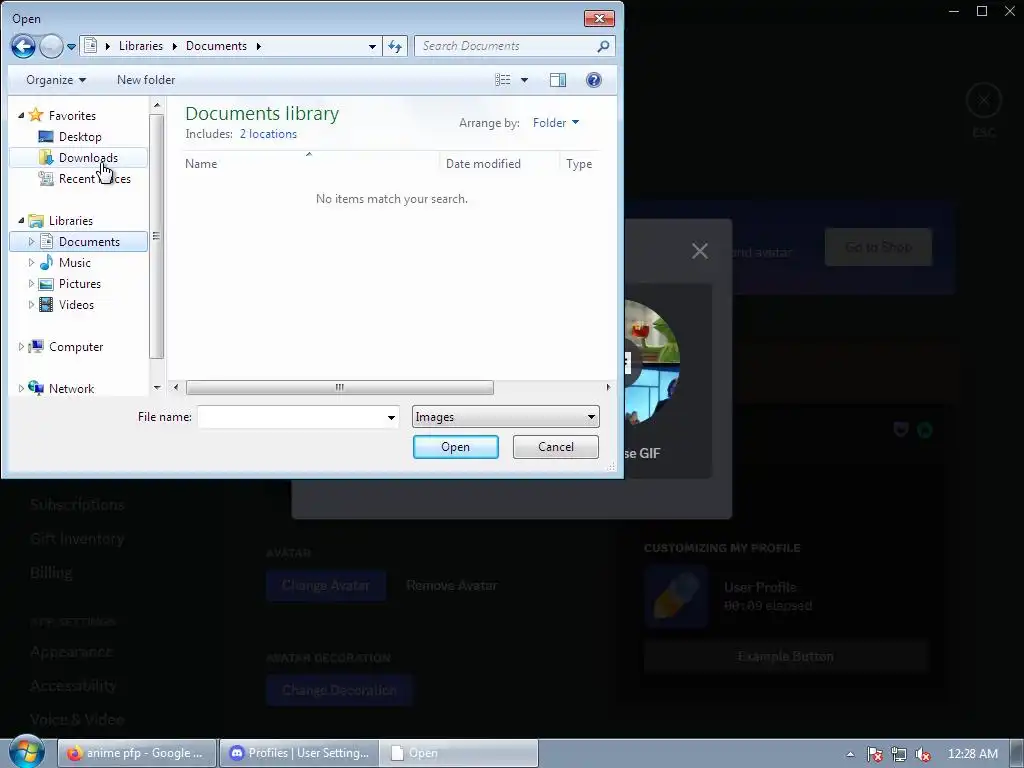Image resolution: width=1024 pixels, height=768 pixels.
Task: Click the document icon in address bar
Action: [91, 46]
